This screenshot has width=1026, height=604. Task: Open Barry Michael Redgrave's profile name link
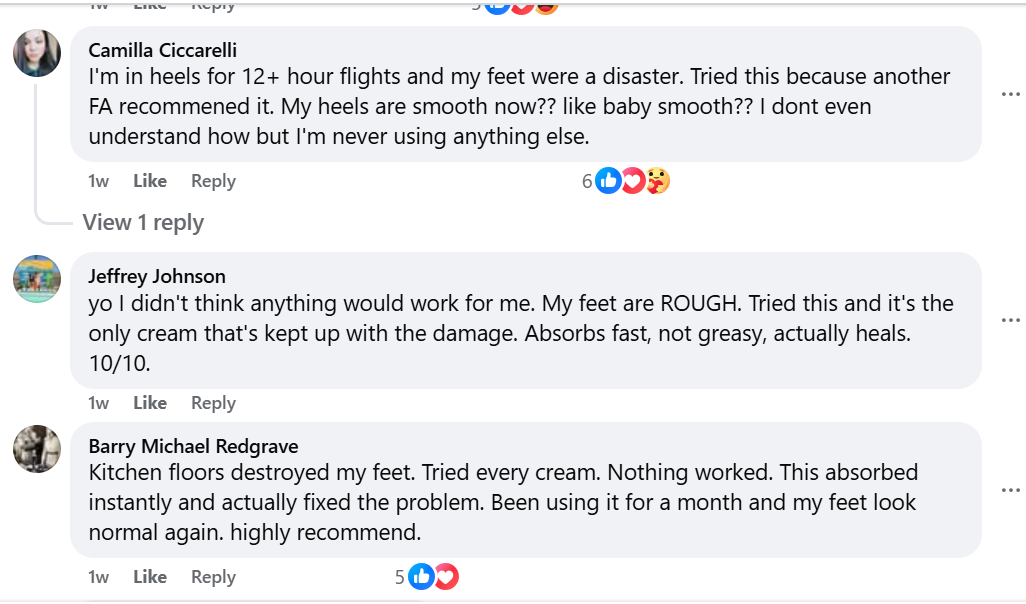pos(193,446)
